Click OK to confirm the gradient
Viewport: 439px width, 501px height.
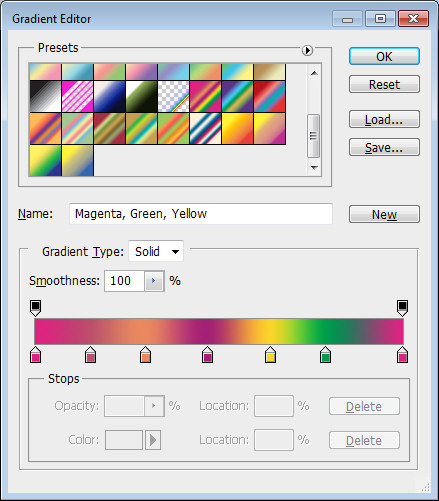[384, 56]
